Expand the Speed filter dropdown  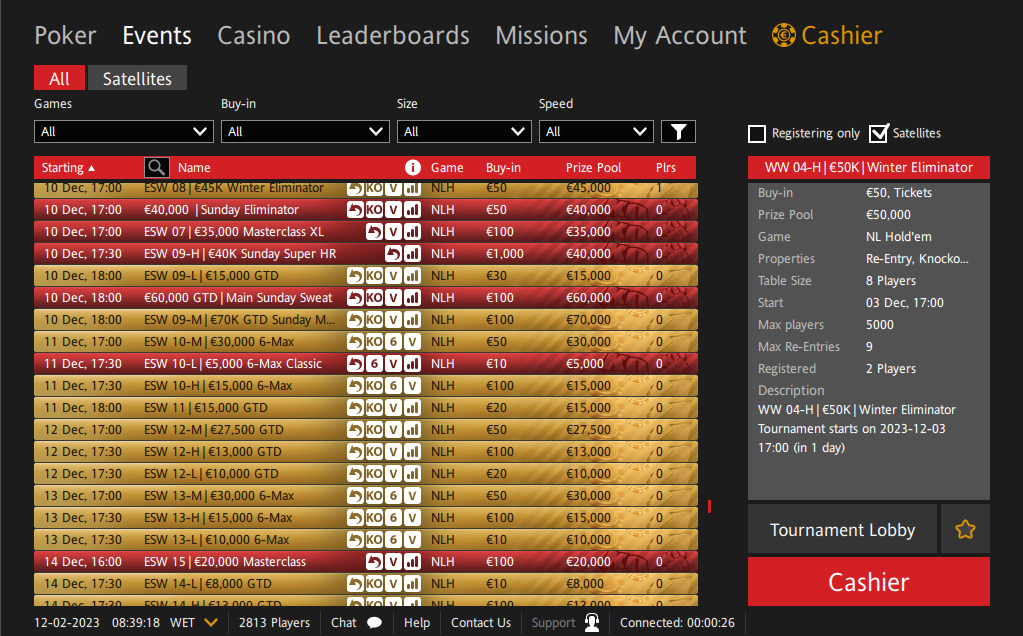(x=596, y=131)
